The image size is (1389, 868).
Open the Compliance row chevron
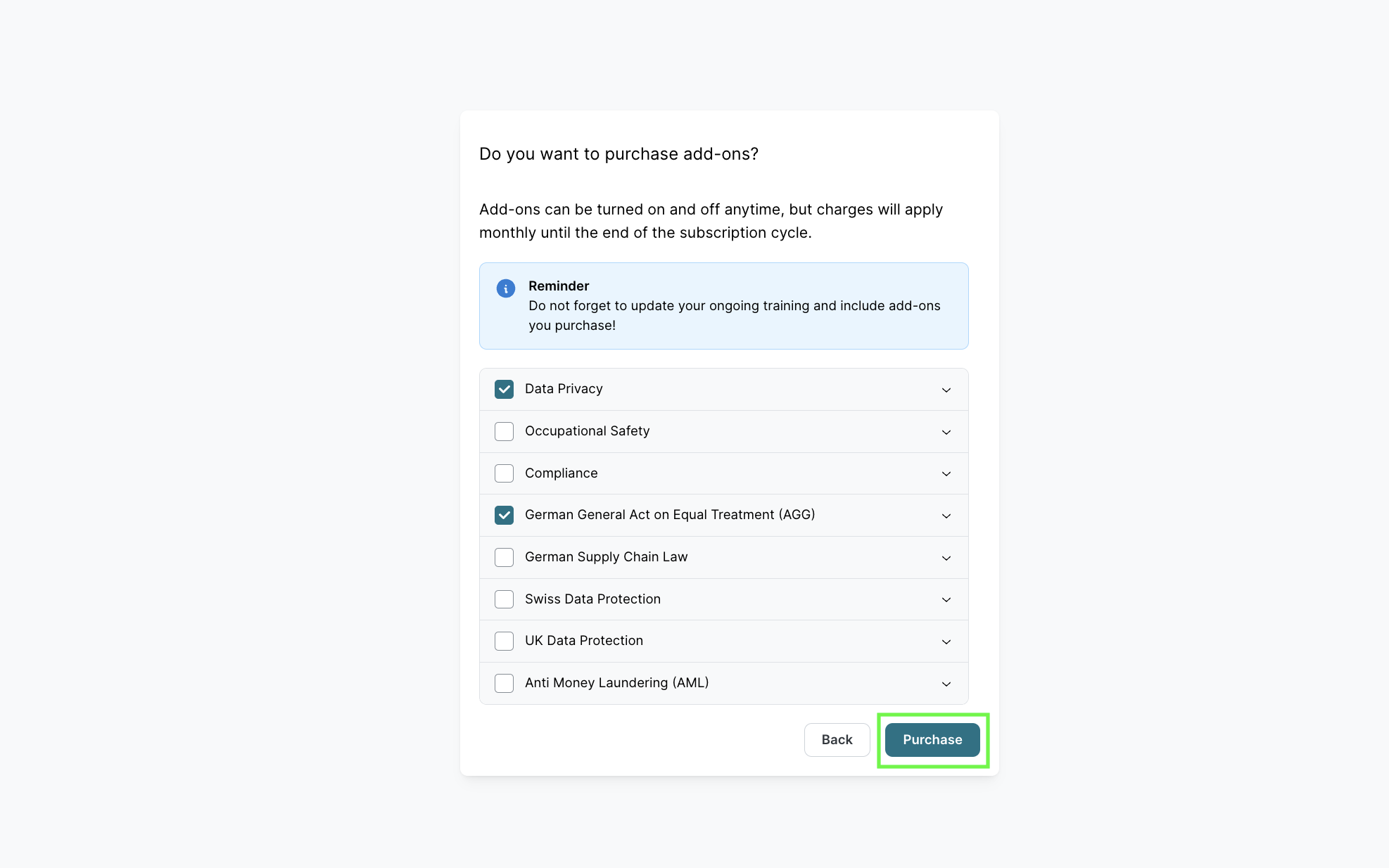click(x=946, y=473)
